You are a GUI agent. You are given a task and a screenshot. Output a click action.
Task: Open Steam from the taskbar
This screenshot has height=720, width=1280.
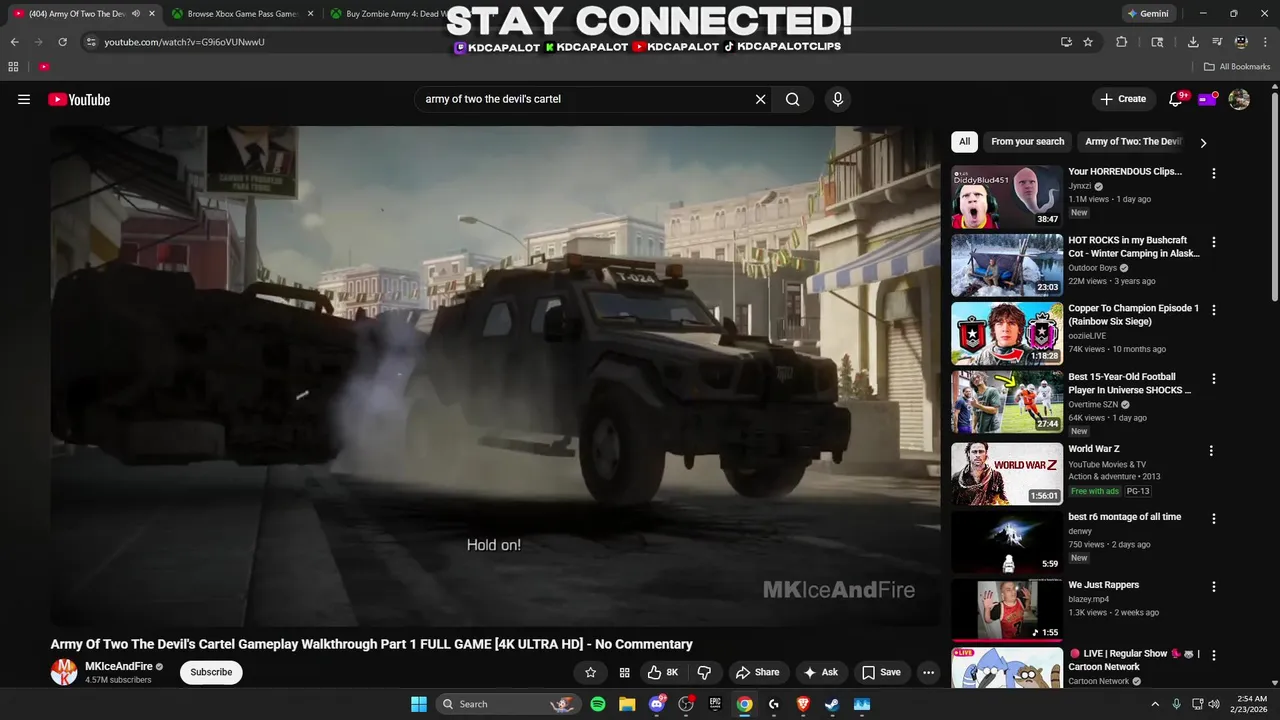click(832, 704)
